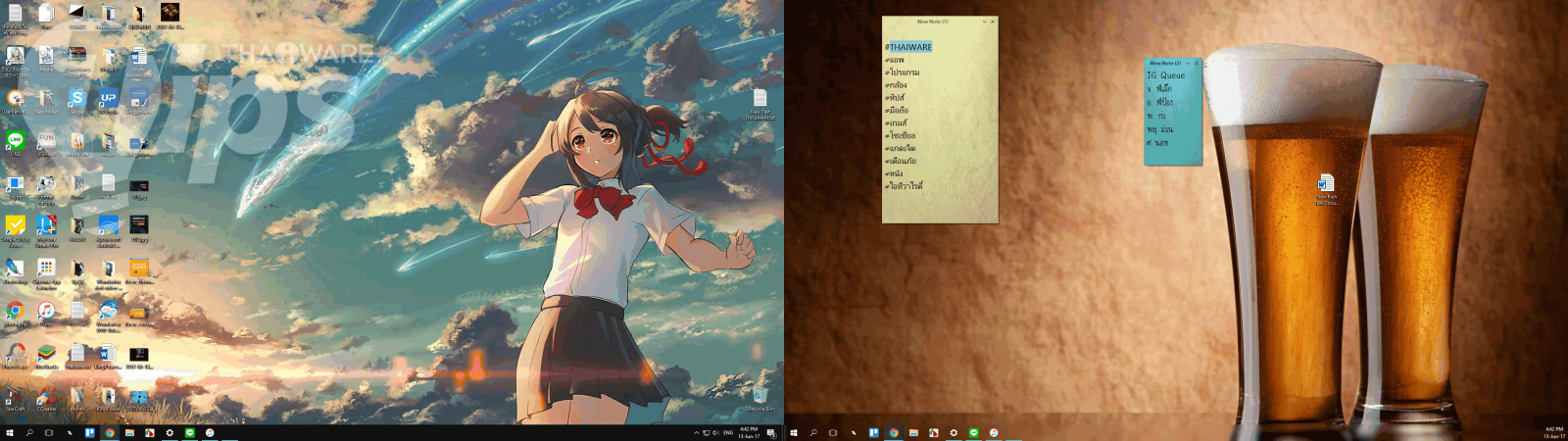Viewport: 1568px width, 441px height.
Task: Open Trello on the anime-desktop taskbar
Action: point(89,432)
